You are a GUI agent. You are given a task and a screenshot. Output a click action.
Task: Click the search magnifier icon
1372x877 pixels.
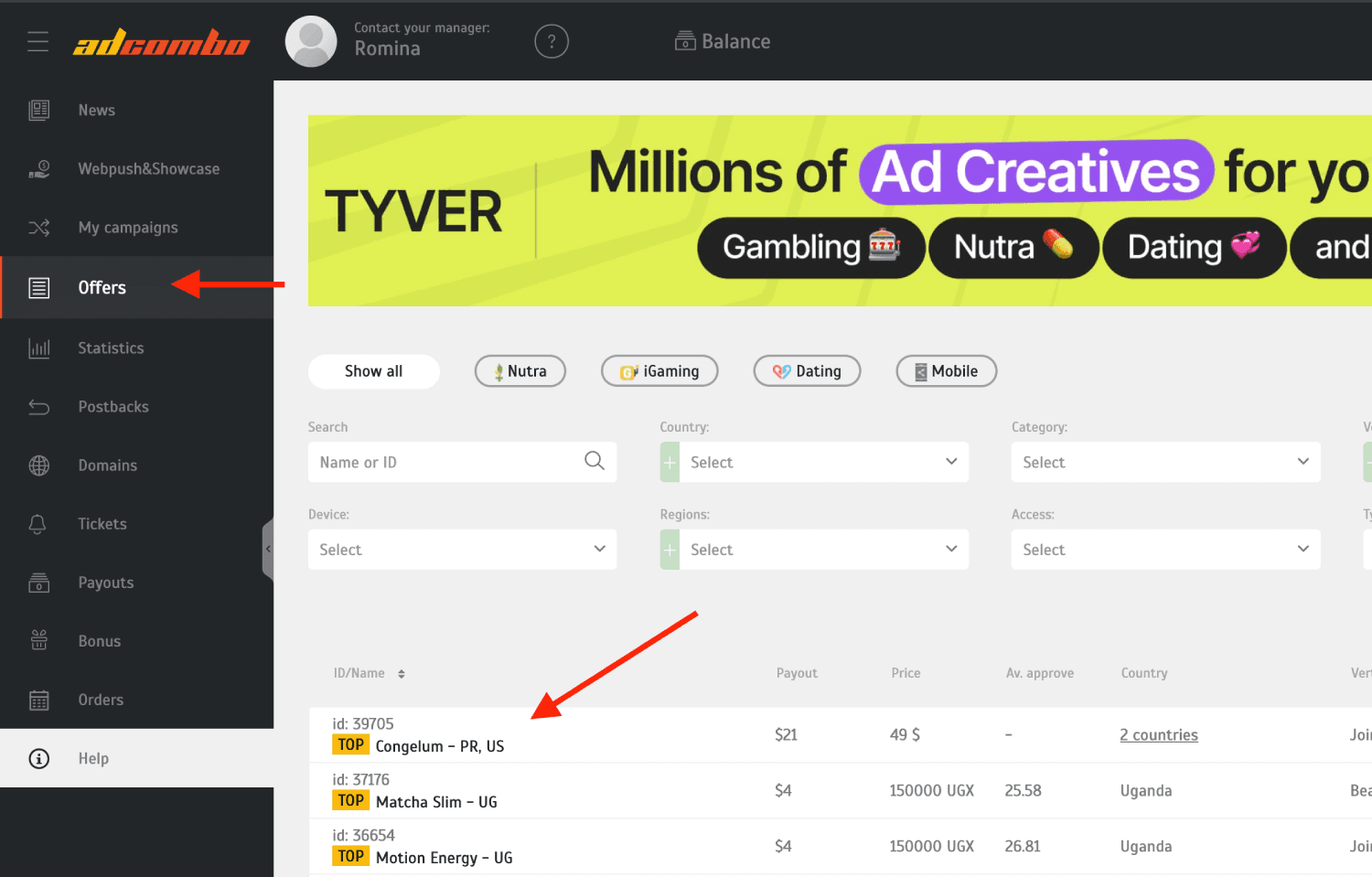(x=595, y=461)
